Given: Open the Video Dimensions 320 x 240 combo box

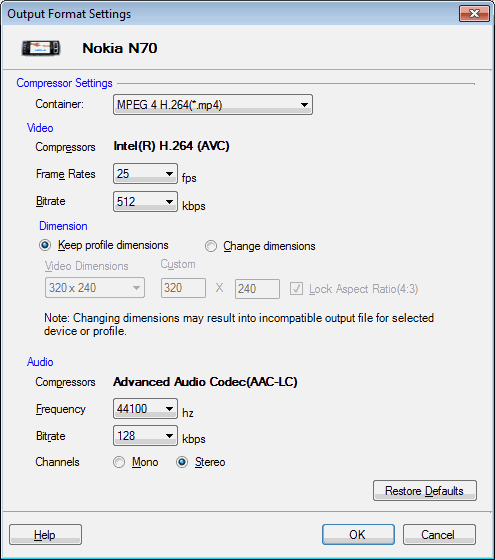Looking at the screenshot, I should coord(95,288).
